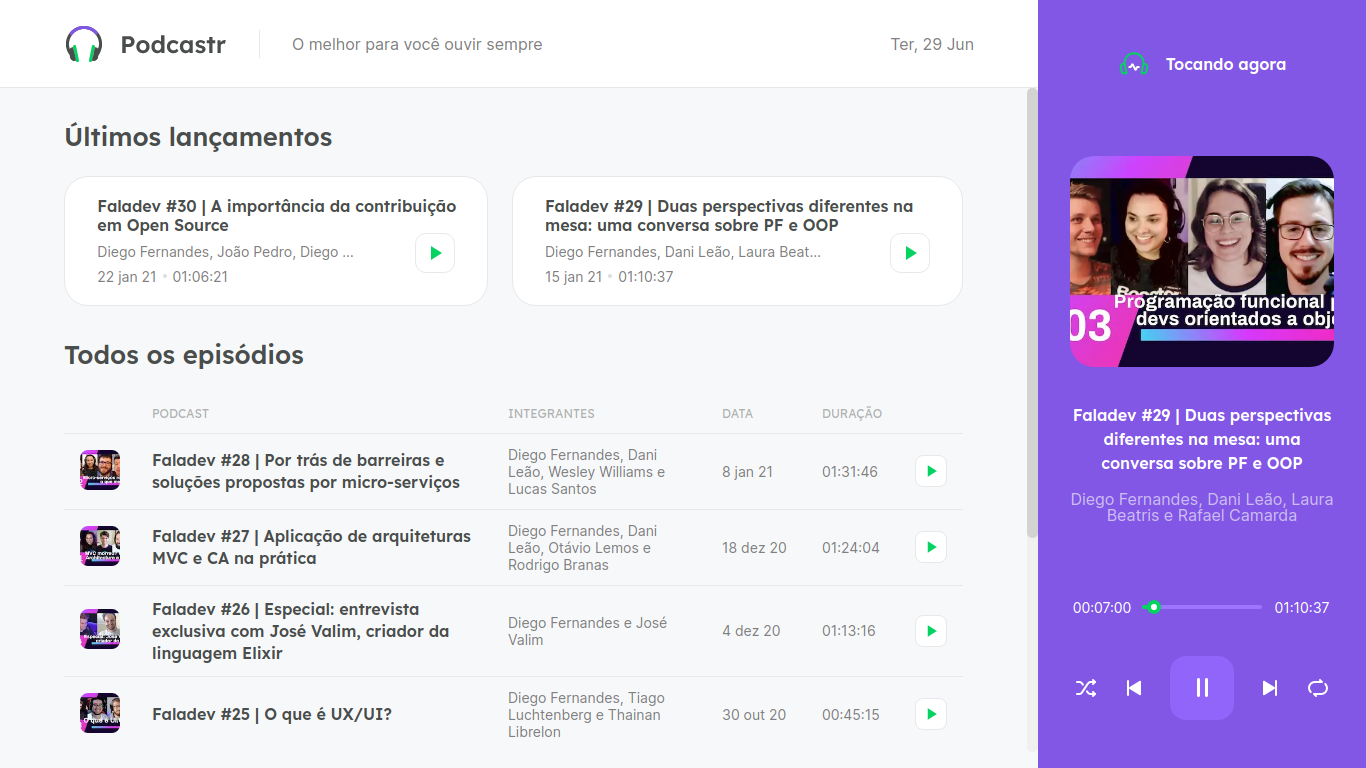Open the Faladev #27 thumbnail
The height and width of the screenshot is (768, 1366).
coord(100,546)
